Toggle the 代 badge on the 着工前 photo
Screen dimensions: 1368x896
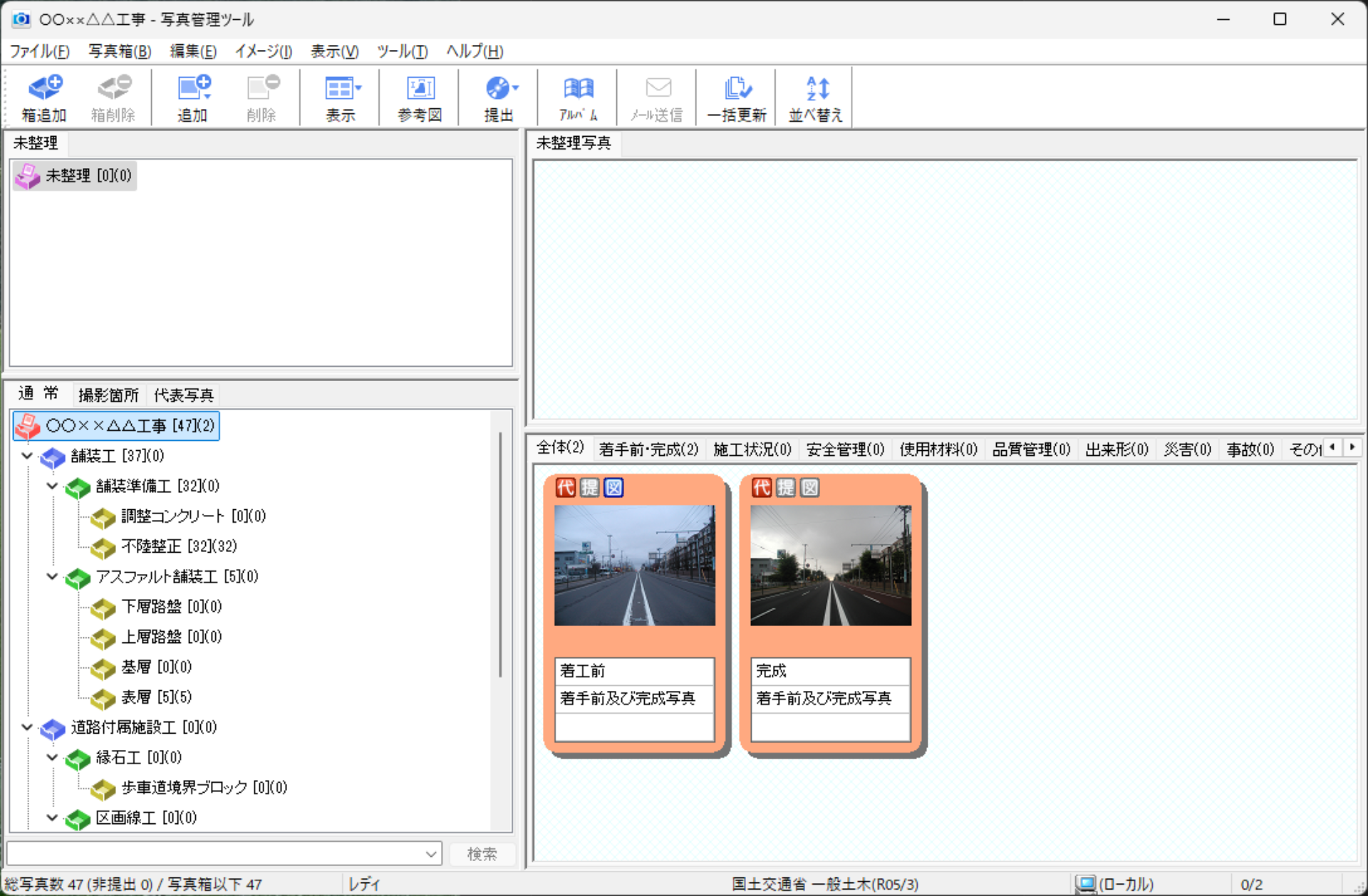(x=565, y=488)
